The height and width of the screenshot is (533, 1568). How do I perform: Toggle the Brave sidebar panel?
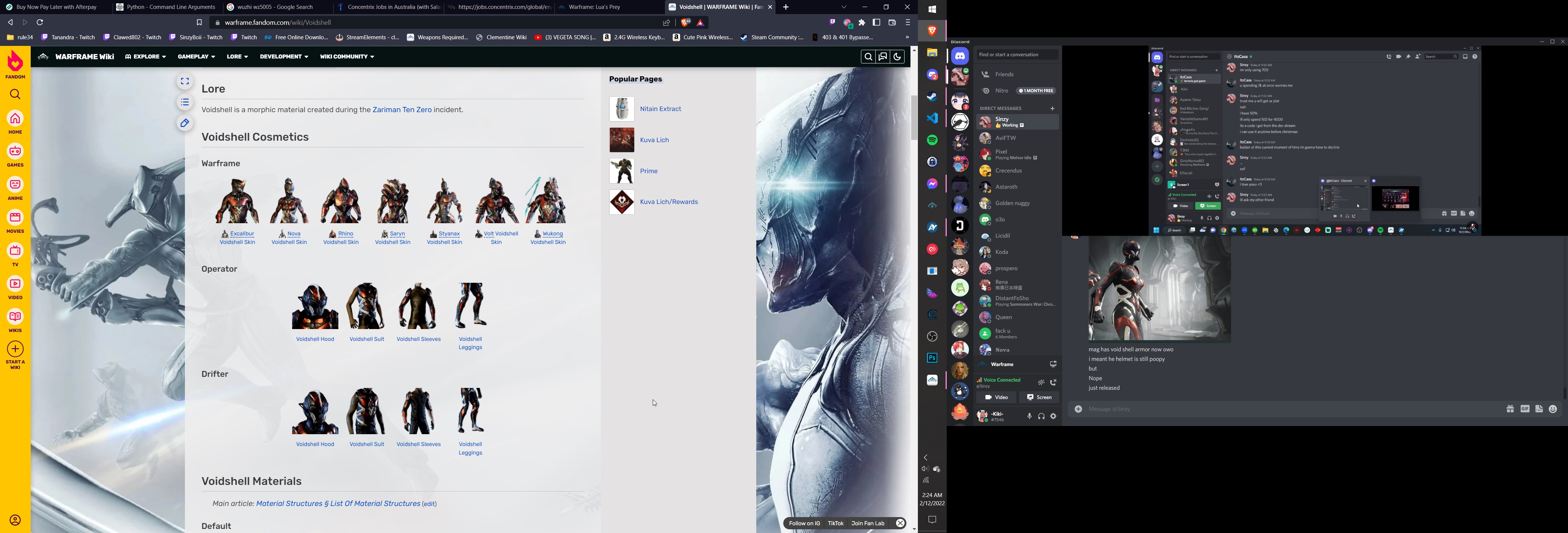[x=876, y=23]
